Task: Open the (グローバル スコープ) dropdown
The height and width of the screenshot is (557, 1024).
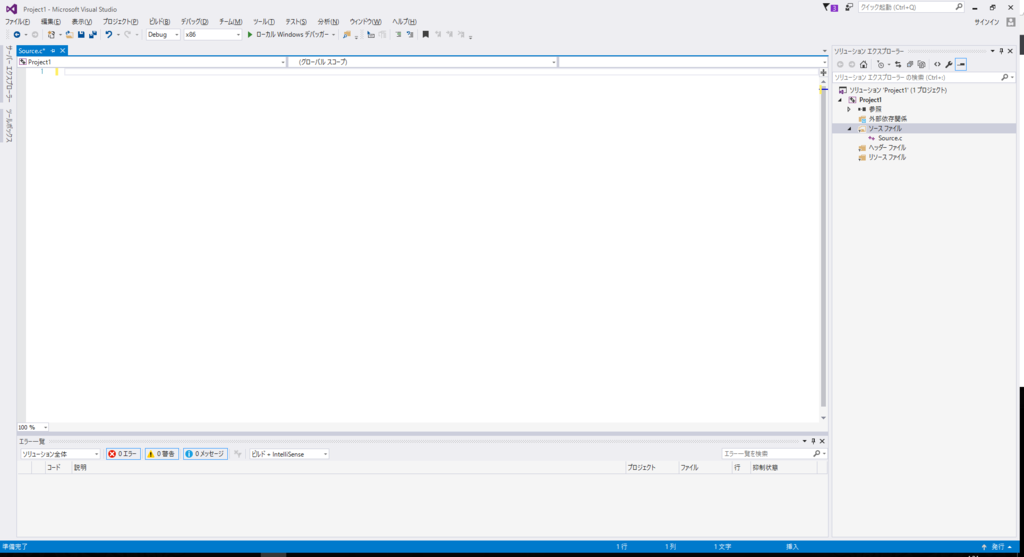Action: 423,62
